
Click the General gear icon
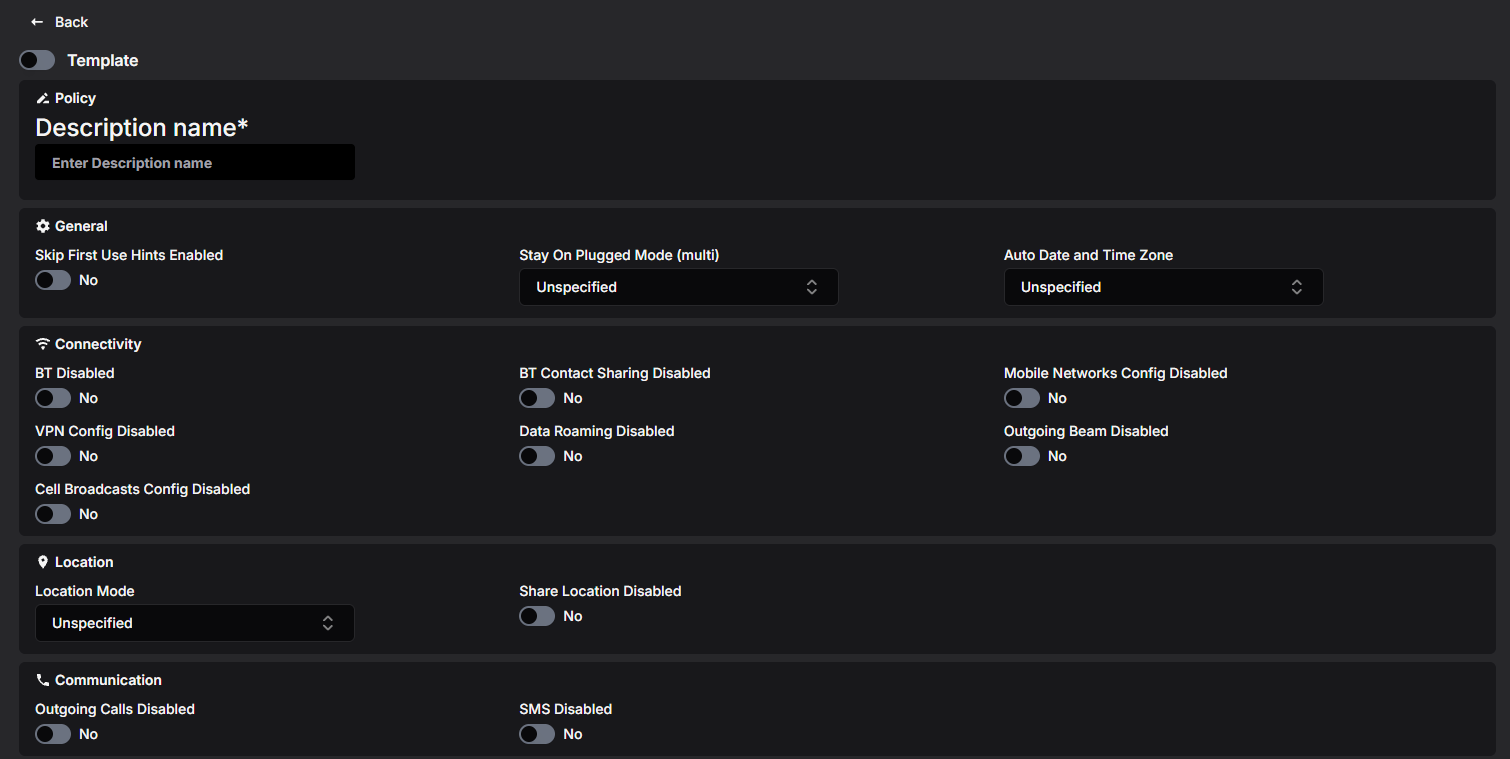pyautogui.click(x=42, y=226)
